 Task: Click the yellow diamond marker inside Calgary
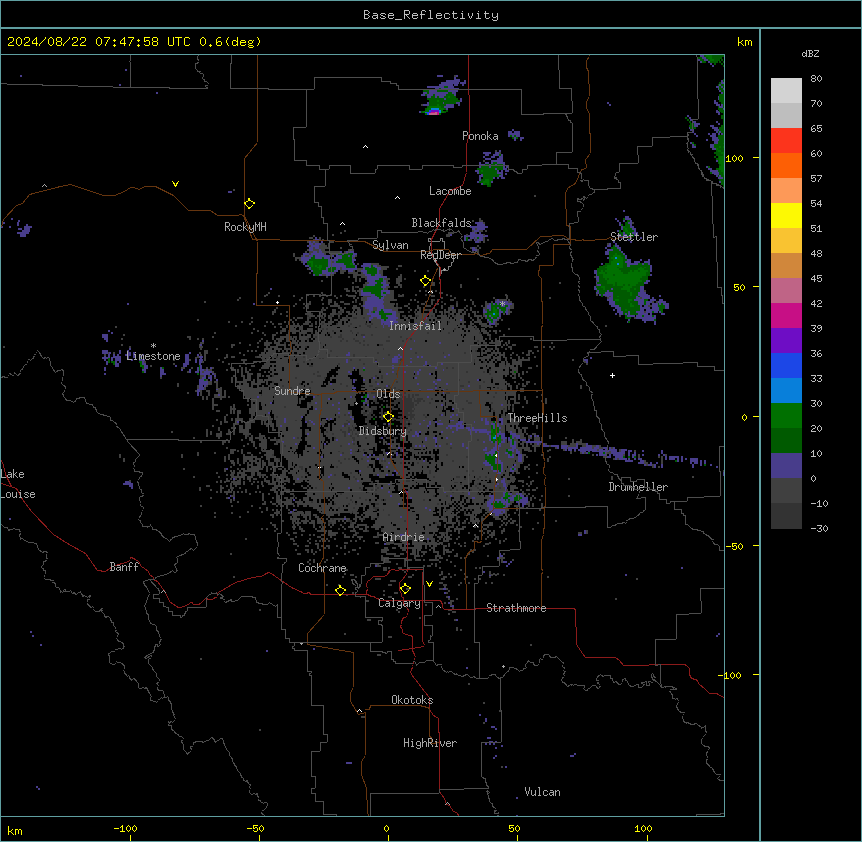tap(405, 589)
